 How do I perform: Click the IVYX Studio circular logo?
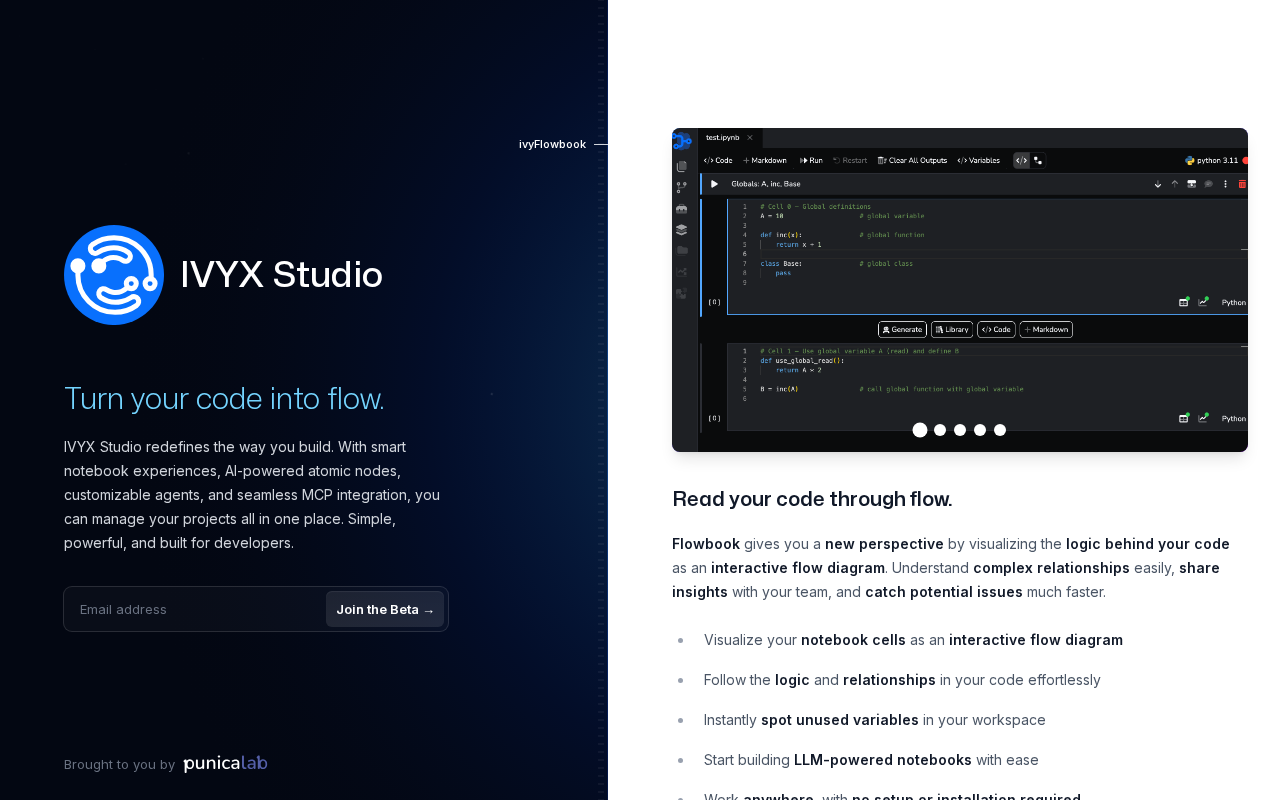pyautogui.click(x=114, y=275)
